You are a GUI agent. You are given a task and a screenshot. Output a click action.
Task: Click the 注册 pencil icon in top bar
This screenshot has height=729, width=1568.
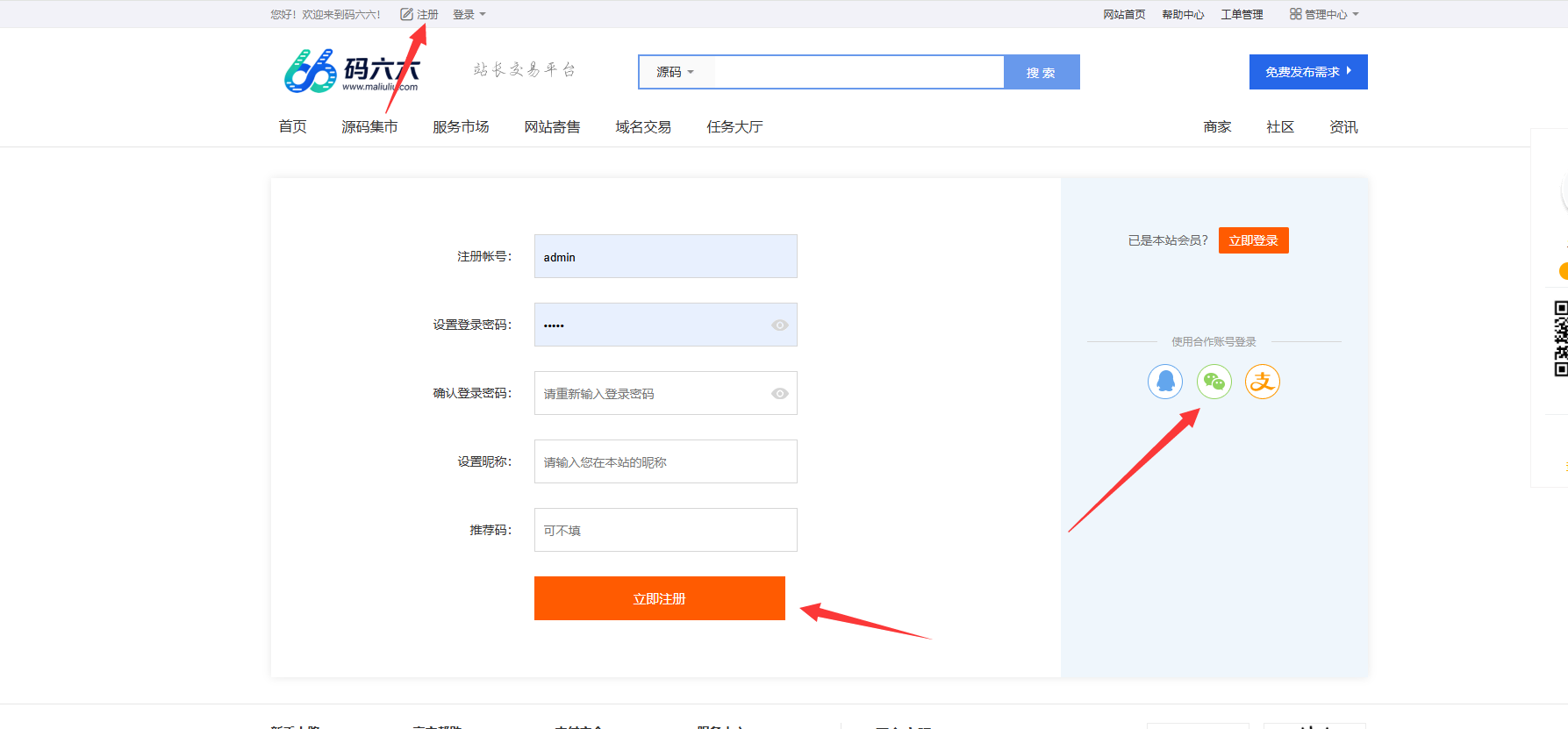406,14
